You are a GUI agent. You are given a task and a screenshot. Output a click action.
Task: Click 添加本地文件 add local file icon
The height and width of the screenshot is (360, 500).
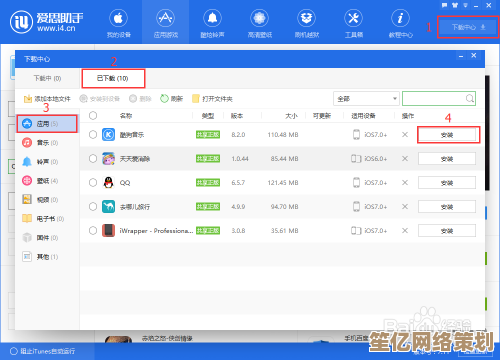click(x=28, y=99)
